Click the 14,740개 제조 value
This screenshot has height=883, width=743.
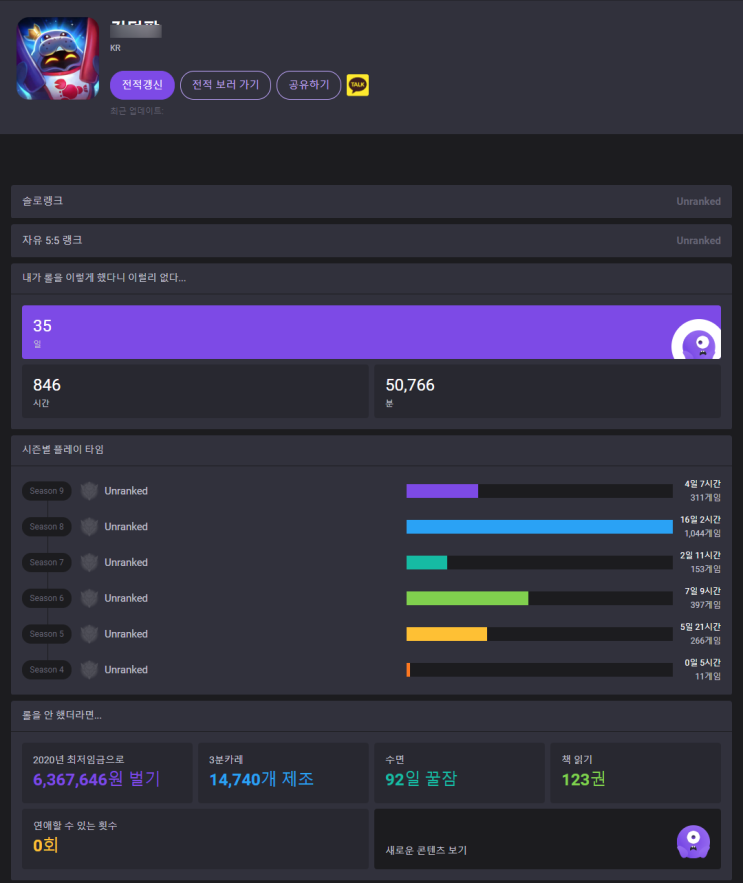[261, 779]
